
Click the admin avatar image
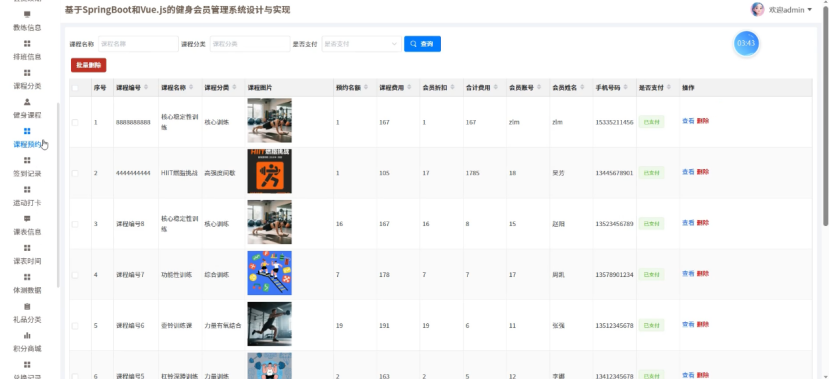pos(758,10)
